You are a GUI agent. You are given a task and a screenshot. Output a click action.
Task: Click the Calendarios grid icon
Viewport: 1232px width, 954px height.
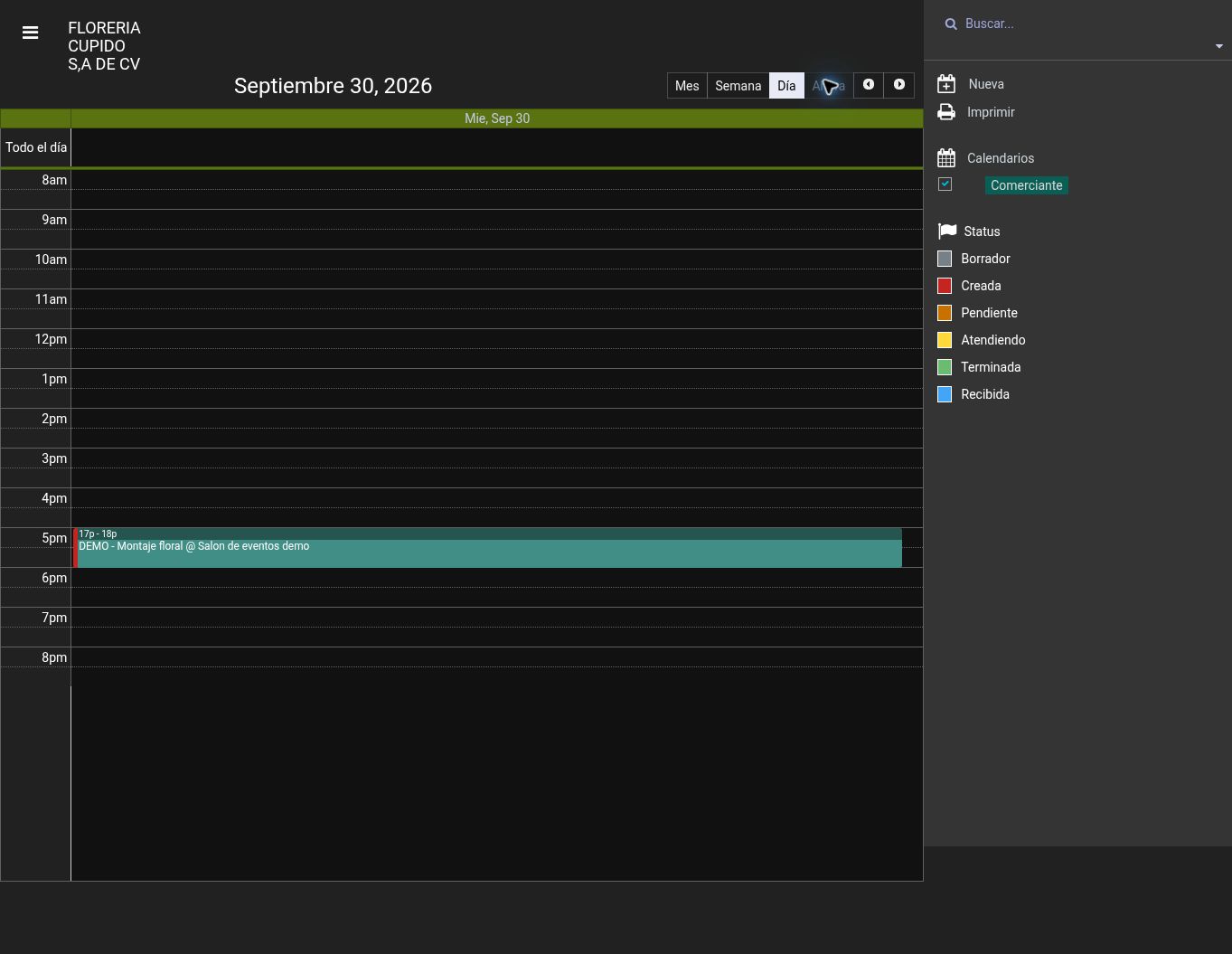(x=946, y=158)
